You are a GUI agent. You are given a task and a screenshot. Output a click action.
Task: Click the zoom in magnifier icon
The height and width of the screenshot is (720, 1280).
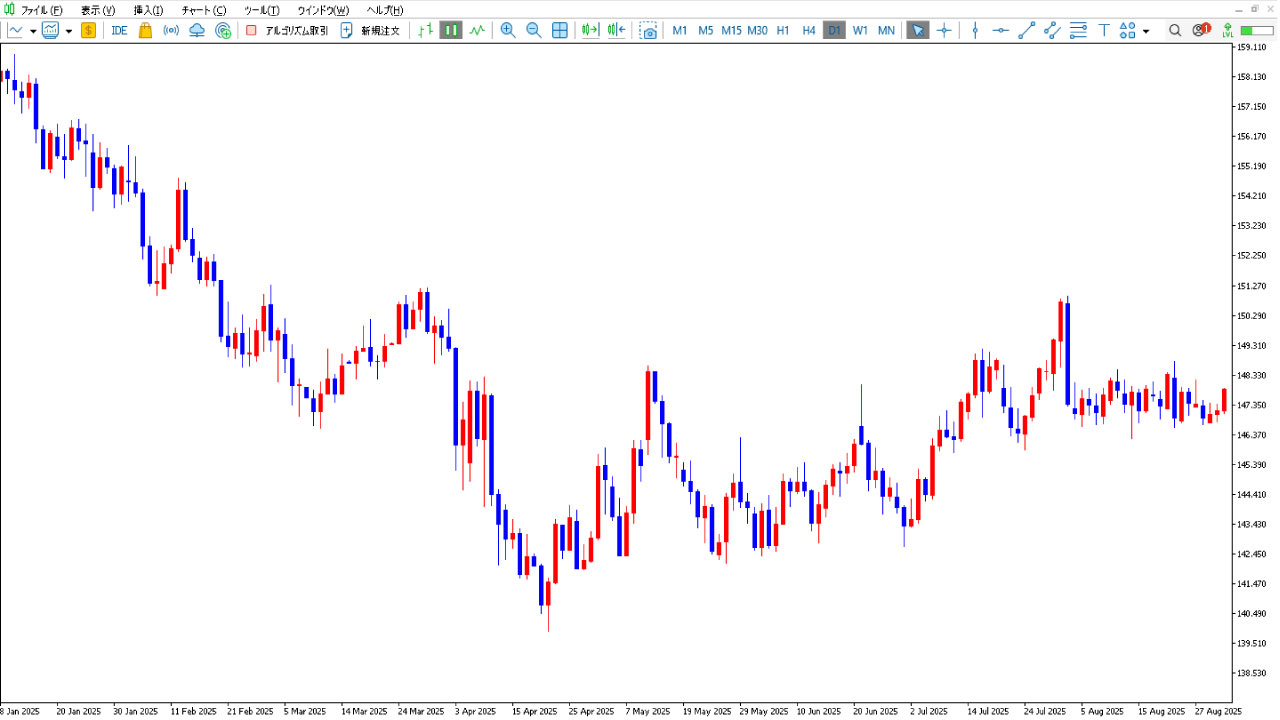click(508, 30)
